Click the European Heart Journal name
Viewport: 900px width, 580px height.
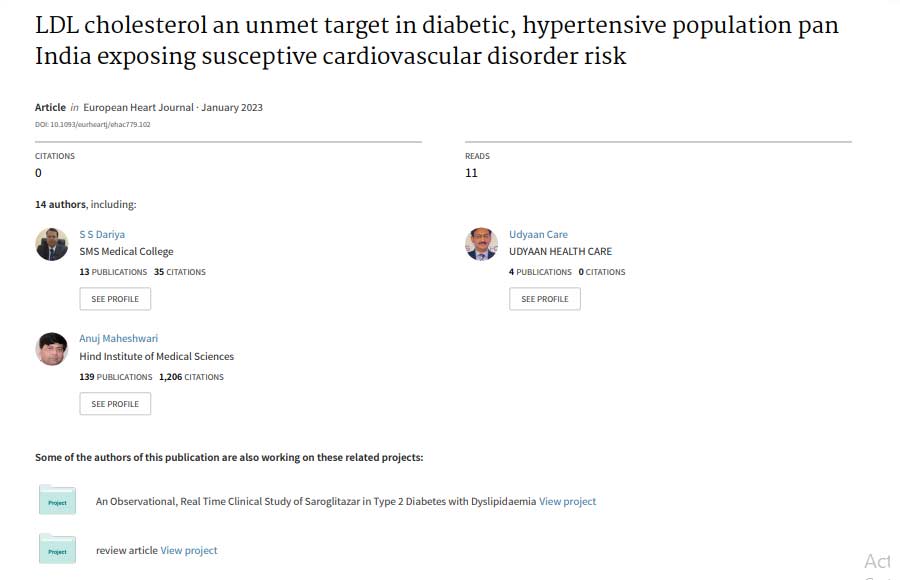tap(139, 108)
